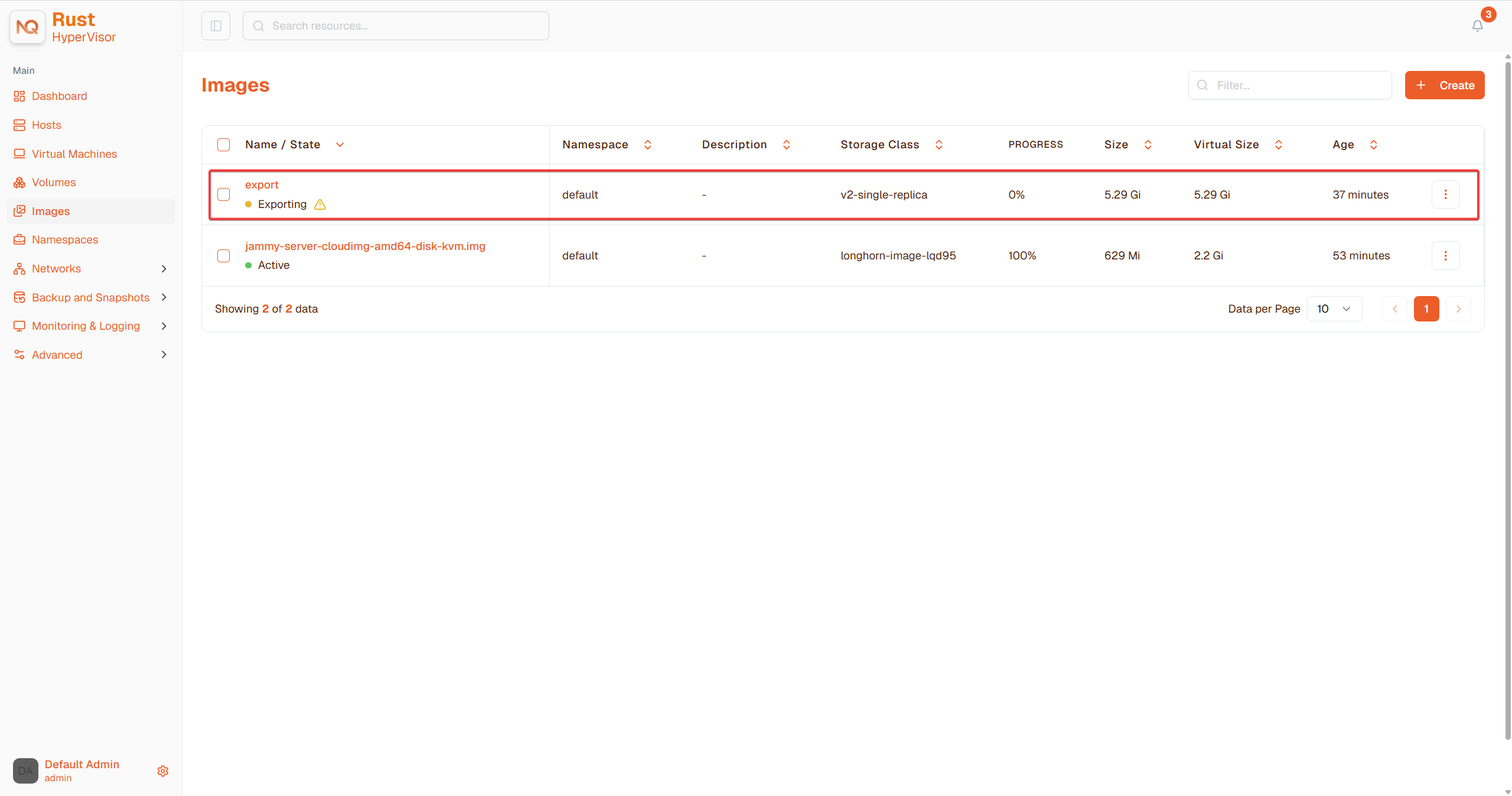The width and height of the screenshot is (1512, 796).
Task: Select the Images menu item
Action: point(91,211)
